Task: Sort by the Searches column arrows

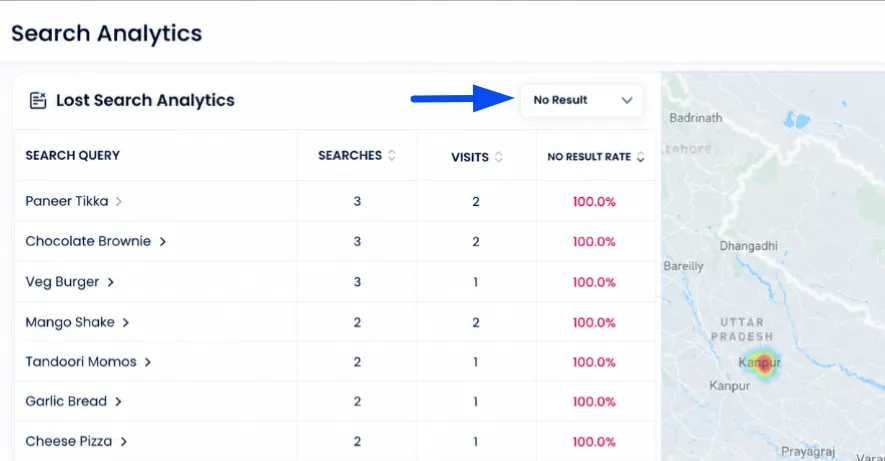Action: pos(392,155)
